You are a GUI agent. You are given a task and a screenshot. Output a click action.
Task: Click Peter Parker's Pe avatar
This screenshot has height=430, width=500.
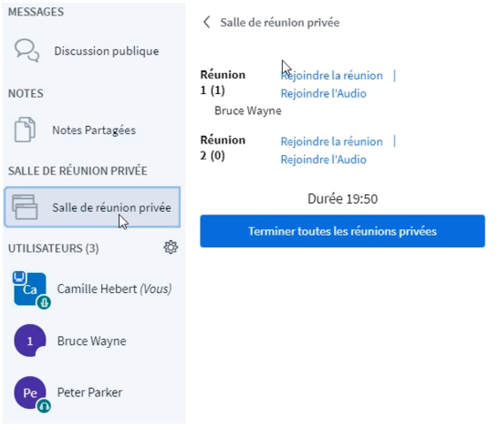coord(30,392)
